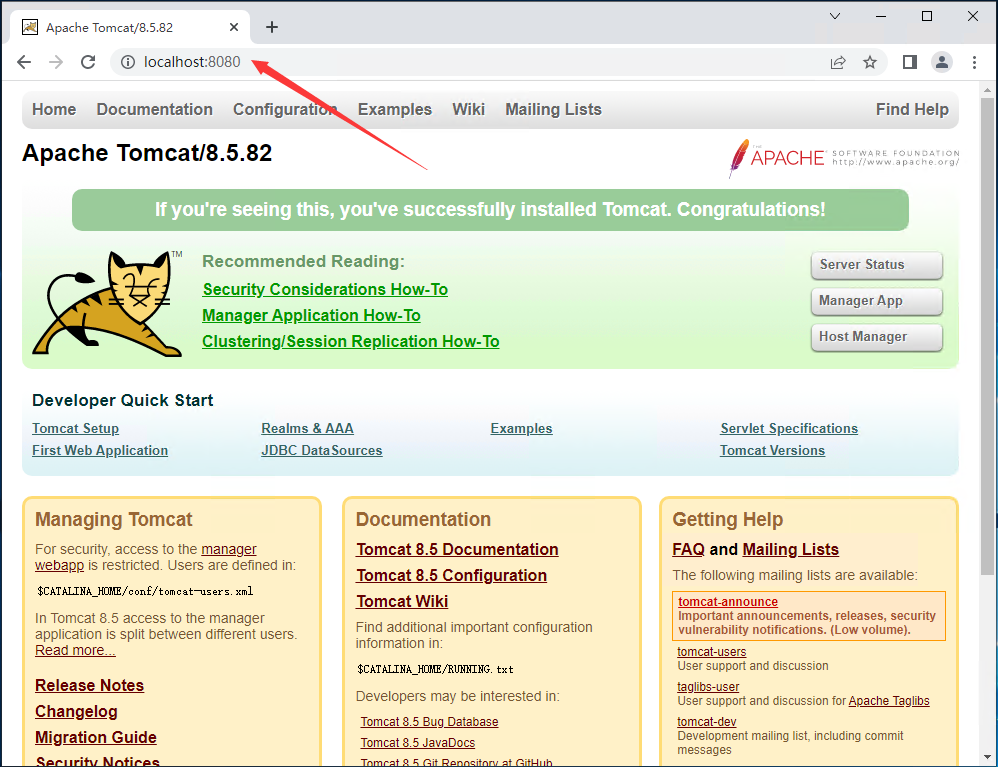This screenshot has width=998, height=767.
Task: Open the tab search chevron
Action: [835, 16]
